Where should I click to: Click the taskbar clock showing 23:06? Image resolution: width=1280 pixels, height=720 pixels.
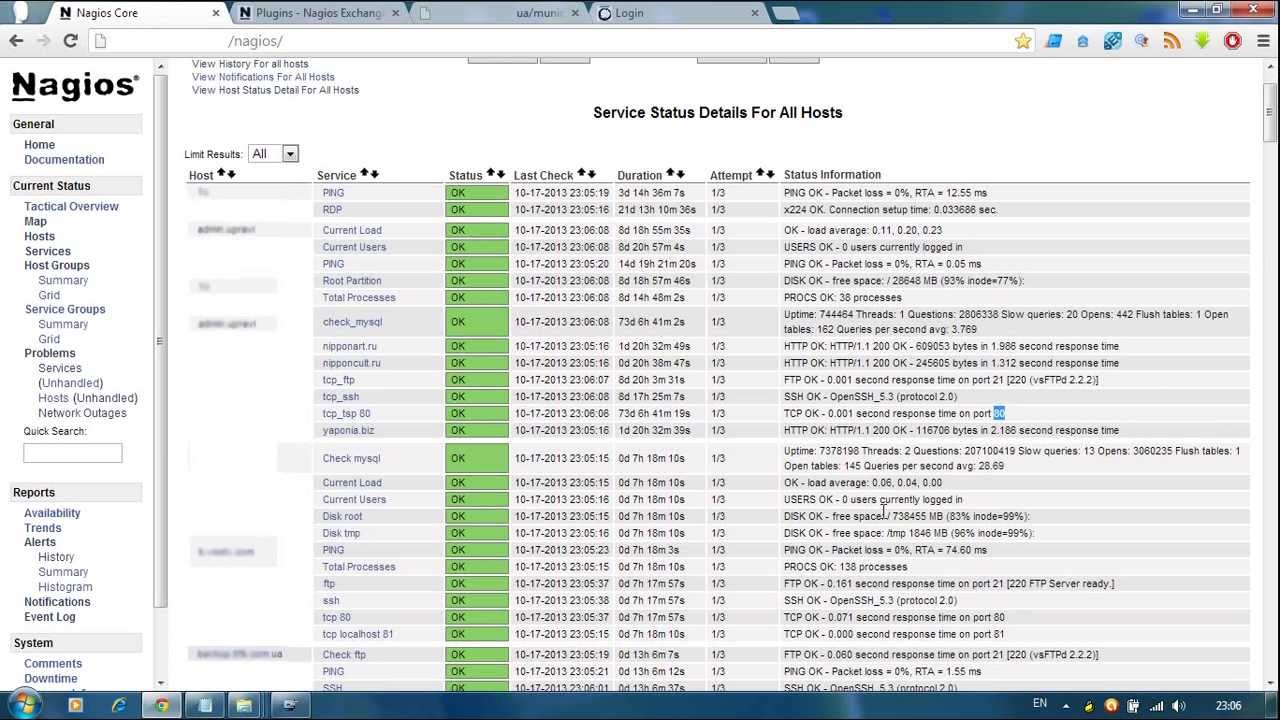click(x=1229, y=706)
